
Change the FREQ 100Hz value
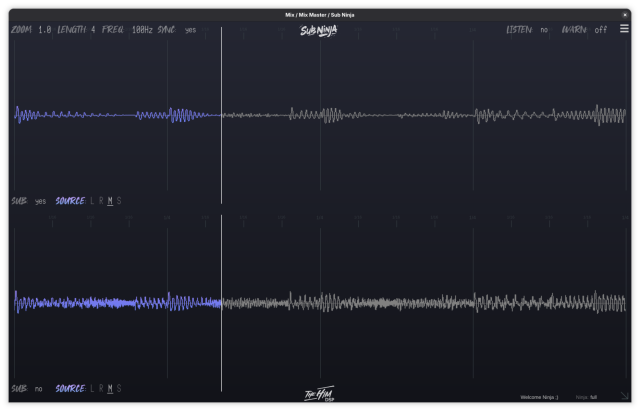142,30
